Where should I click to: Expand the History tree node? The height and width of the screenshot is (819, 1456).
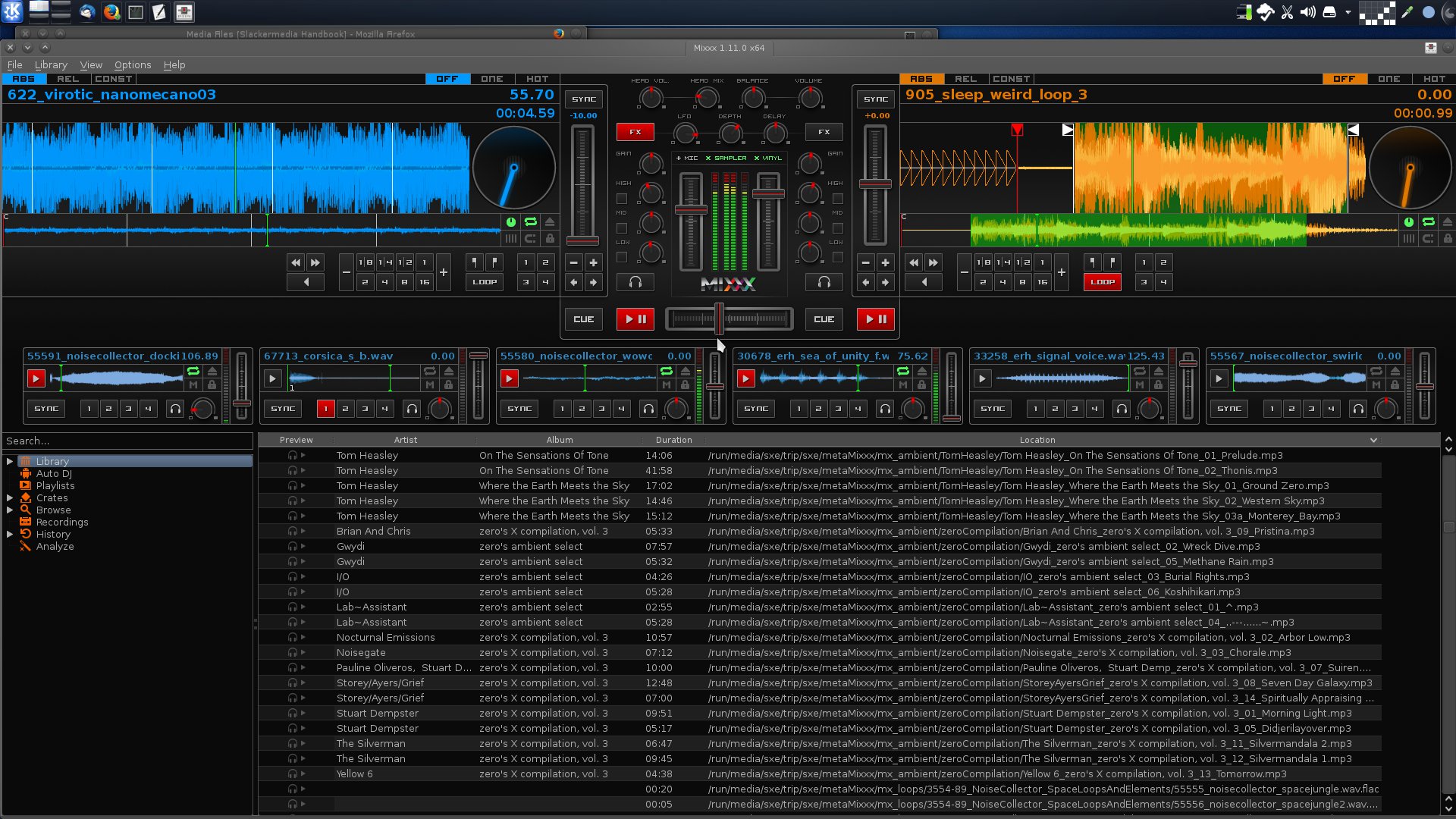pos(10,535)
